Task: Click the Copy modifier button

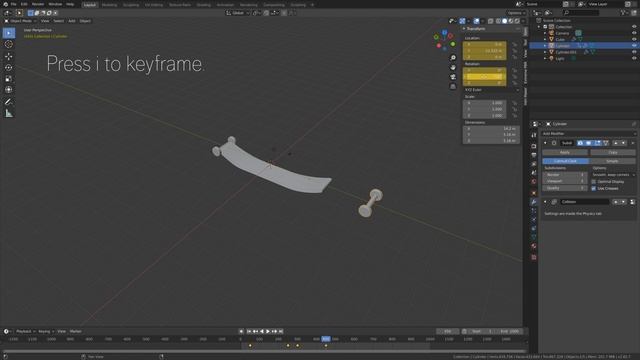Action: pyautogui.click(x=613, y=152)
